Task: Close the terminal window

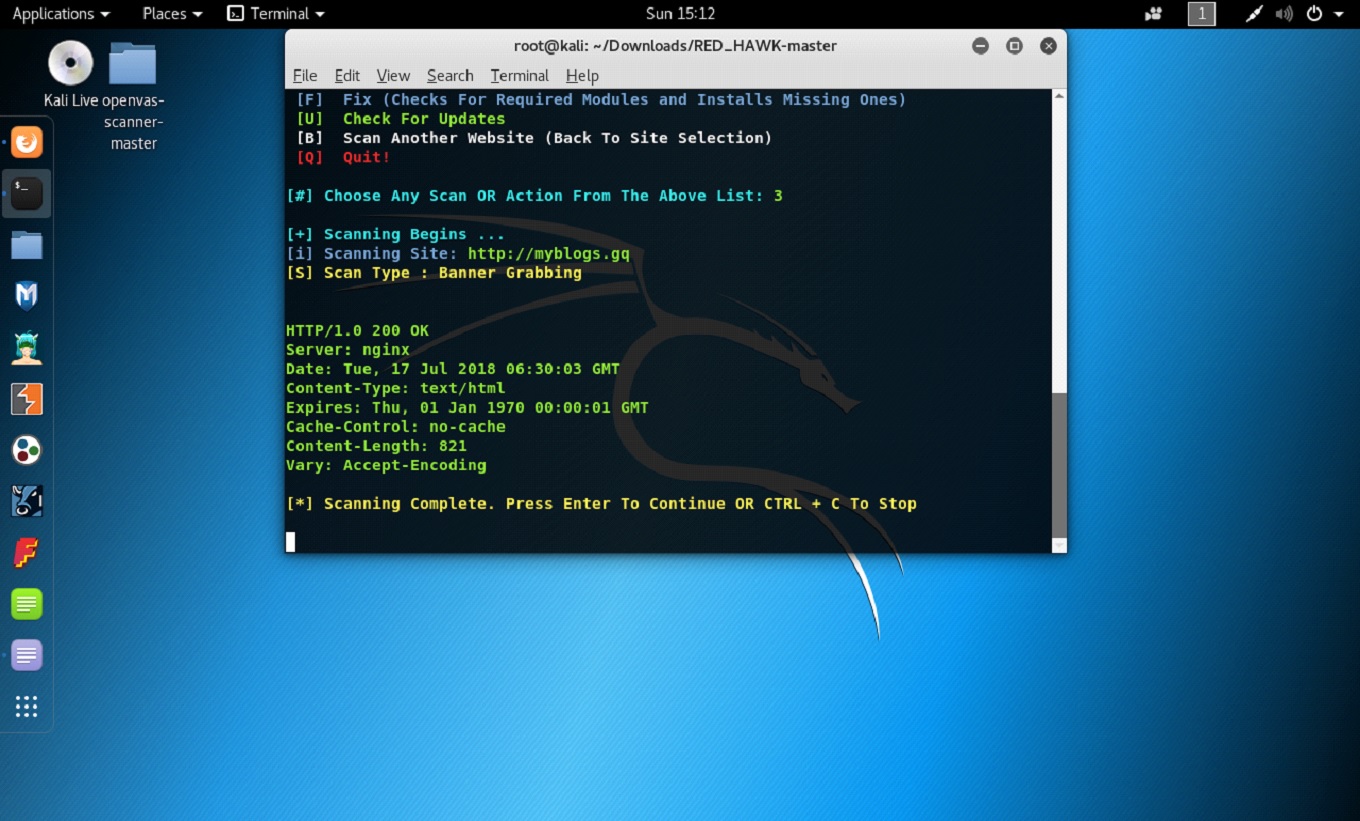Action: coord(1048,46)
